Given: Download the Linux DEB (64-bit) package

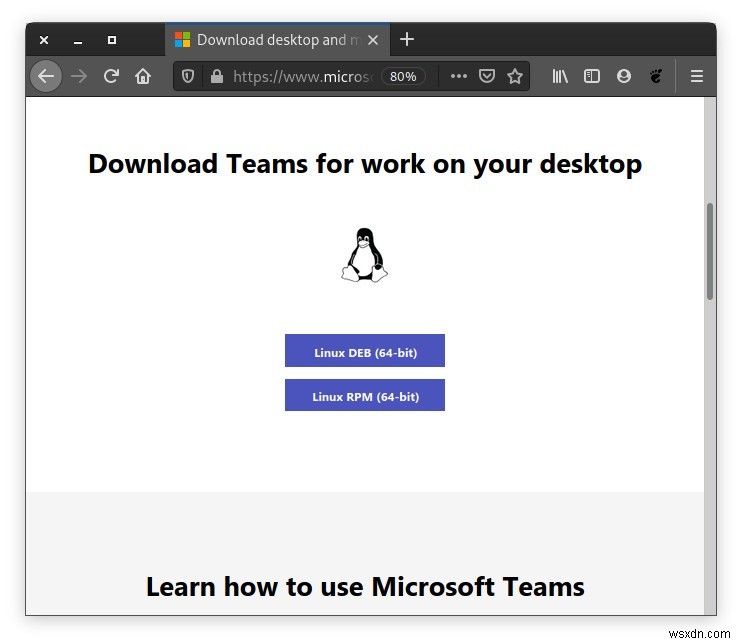Looking at the screenshot, I should pos(365,351).
